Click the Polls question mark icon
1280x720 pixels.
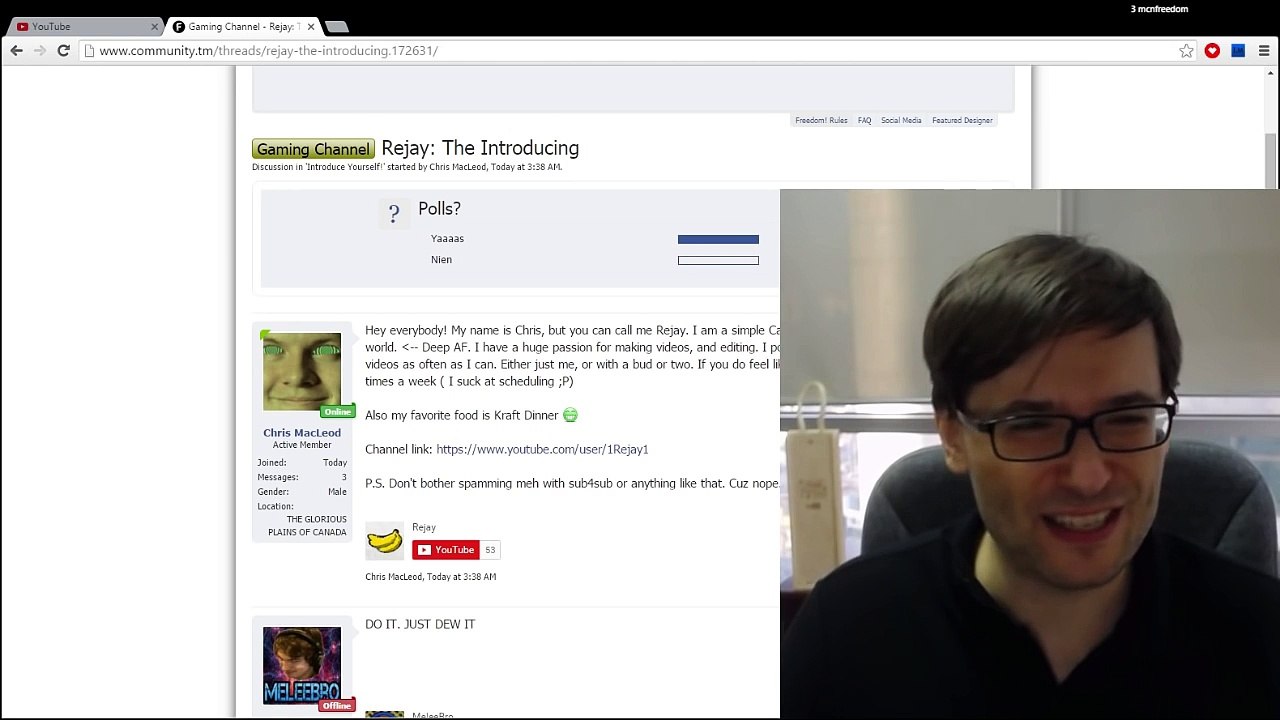pos(394,213)
